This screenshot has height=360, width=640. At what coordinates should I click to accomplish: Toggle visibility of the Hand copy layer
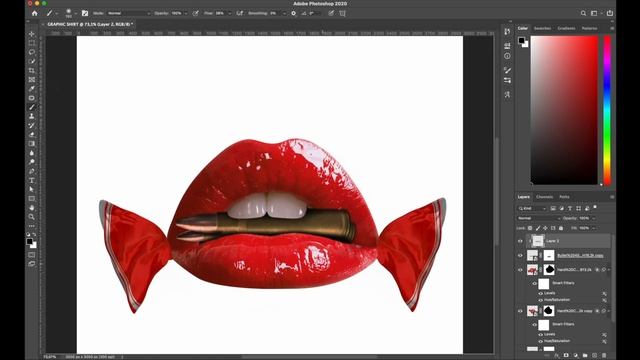pos(520,311)
